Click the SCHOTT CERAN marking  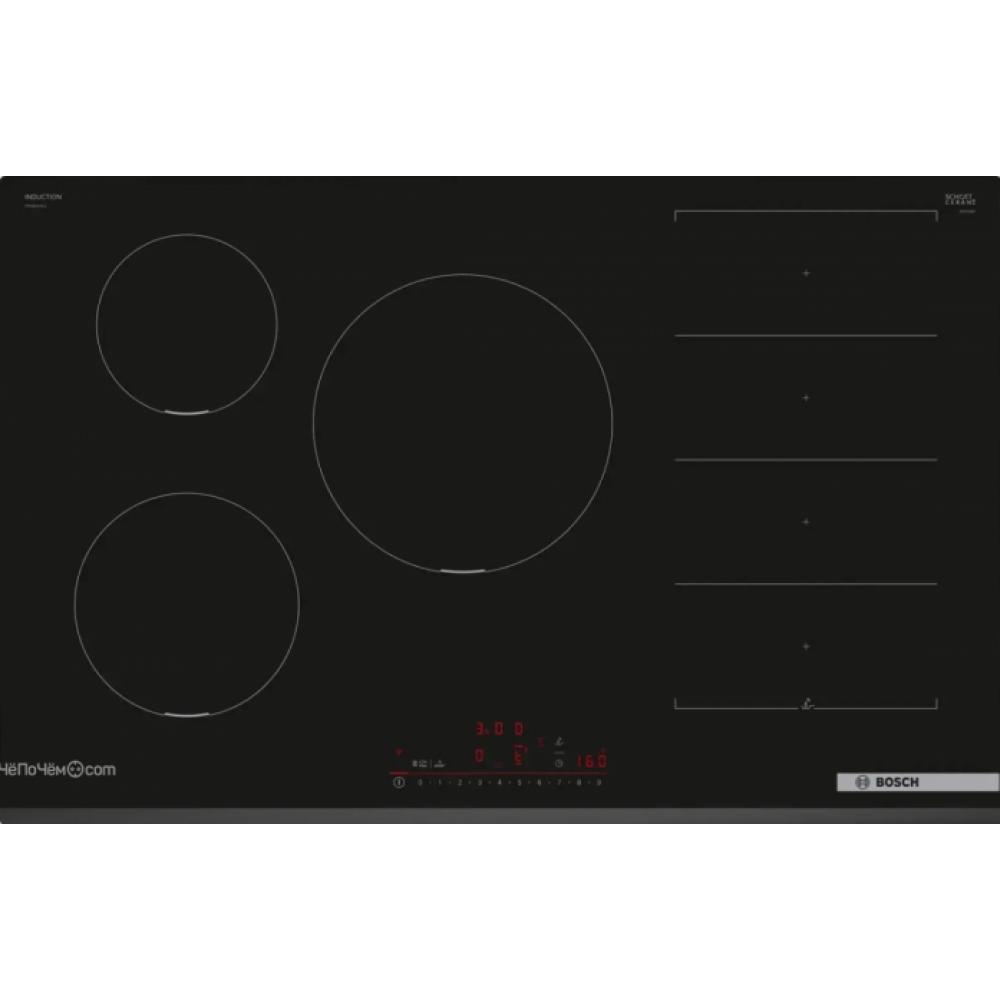pos(960,200)
